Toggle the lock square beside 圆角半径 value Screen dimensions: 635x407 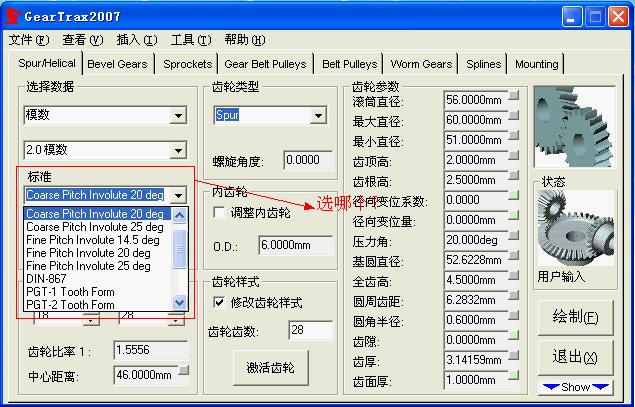click(x=514, y=315)
